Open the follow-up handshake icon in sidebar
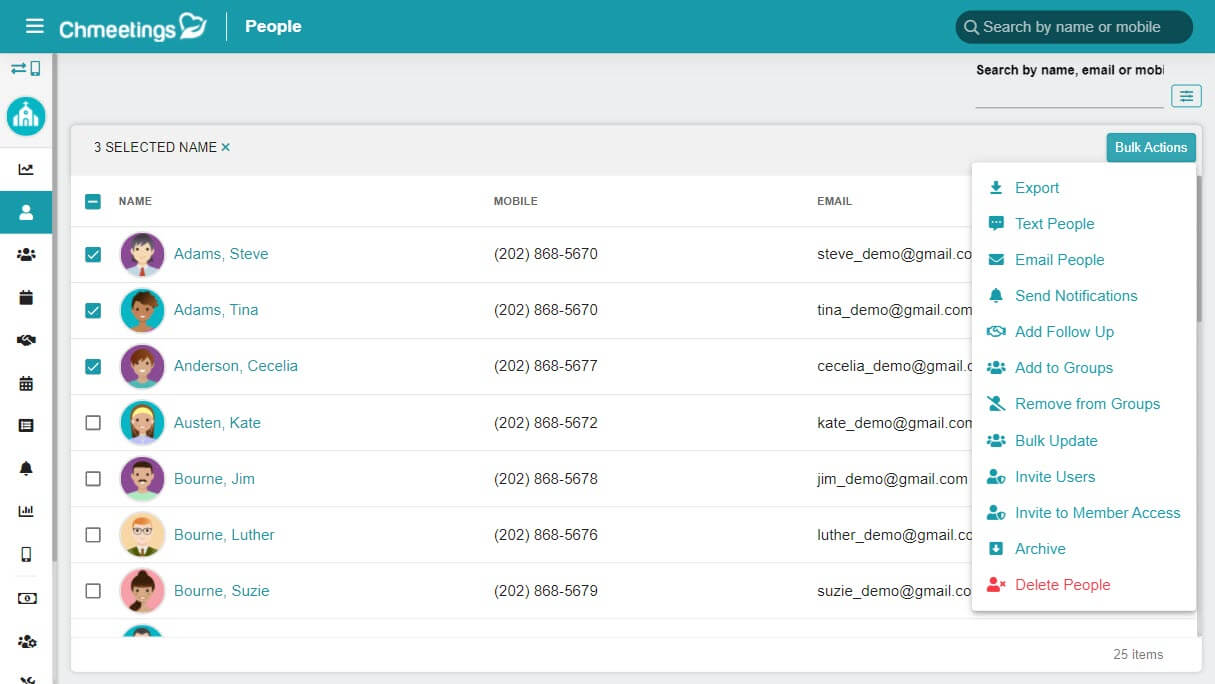The width and height of the screenshot is (1215, 684). tap(26, 340)
